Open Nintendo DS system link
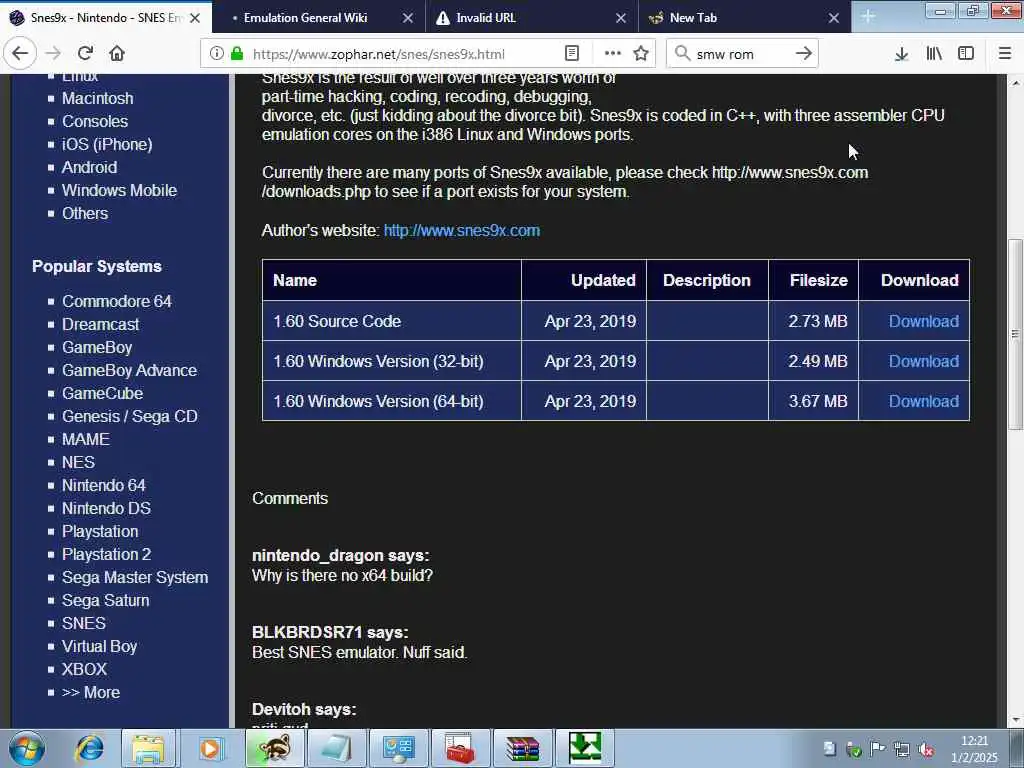The width and height of the screenshot is (1024, 768). pos(106,508)
